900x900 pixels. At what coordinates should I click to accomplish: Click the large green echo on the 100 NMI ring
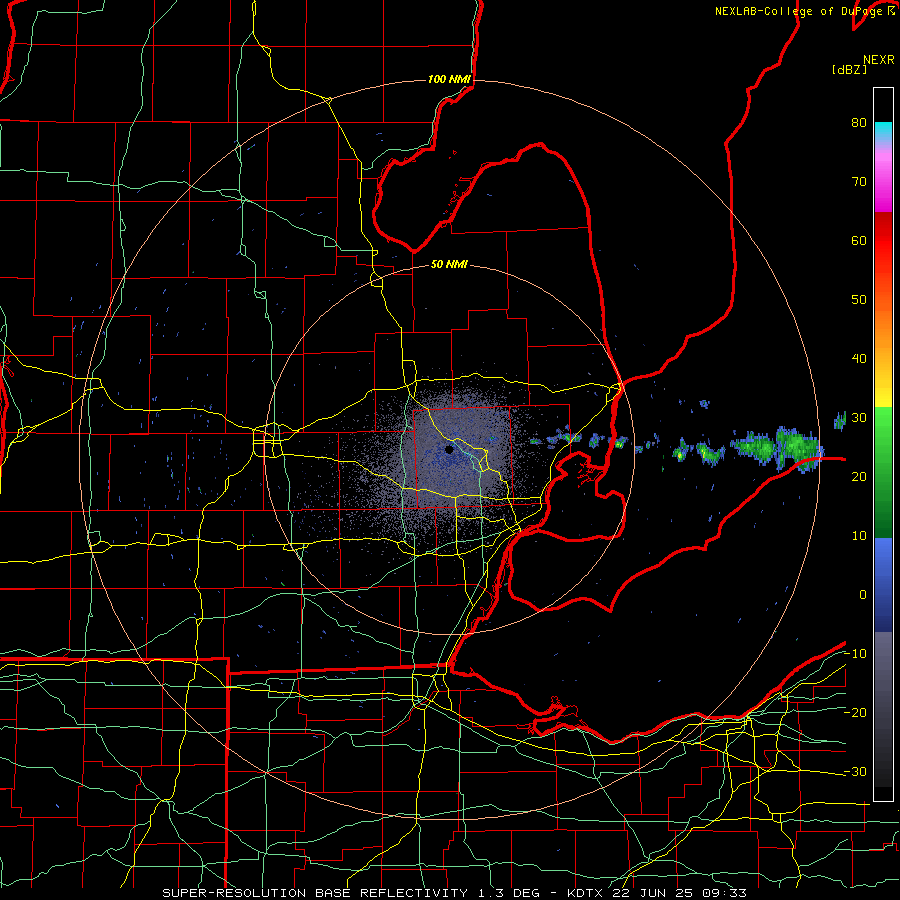click(798, 447)
